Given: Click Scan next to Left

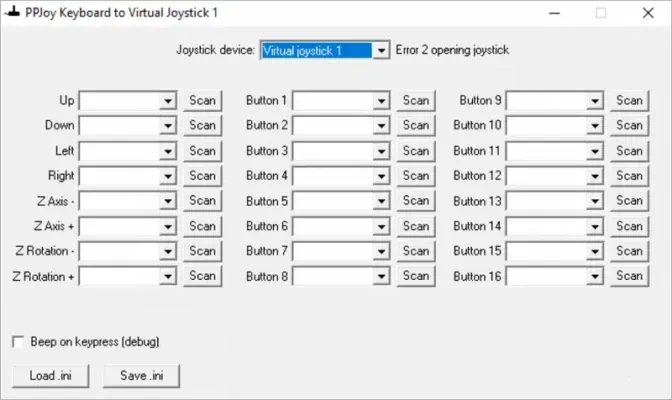Looking at the screenshot, I should 202,151.
